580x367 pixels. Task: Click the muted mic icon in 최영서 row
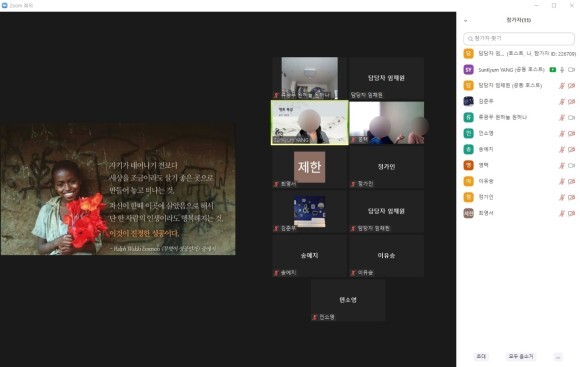tap(562, 213)
